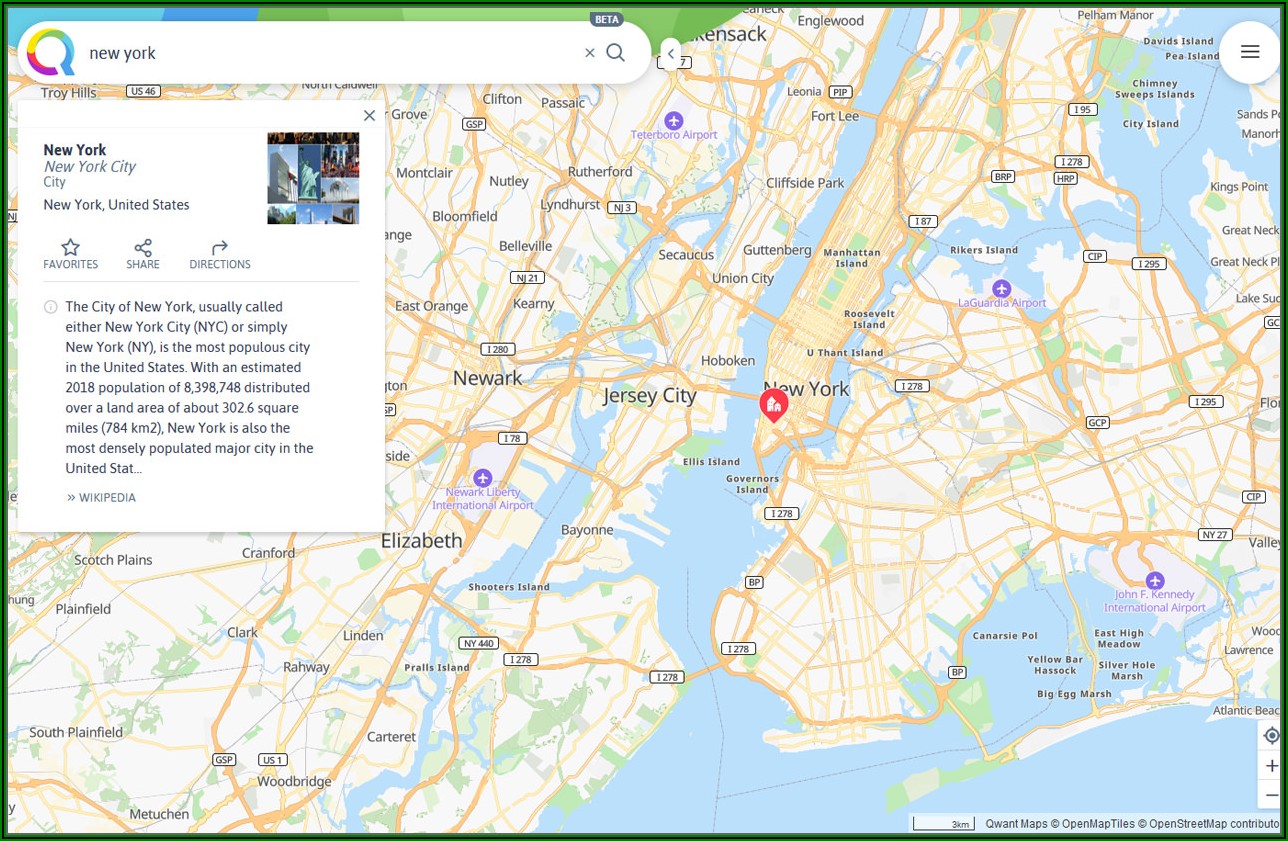Click the Manhattan Island label
The image size is (1288, 841).
coord(851,258)
